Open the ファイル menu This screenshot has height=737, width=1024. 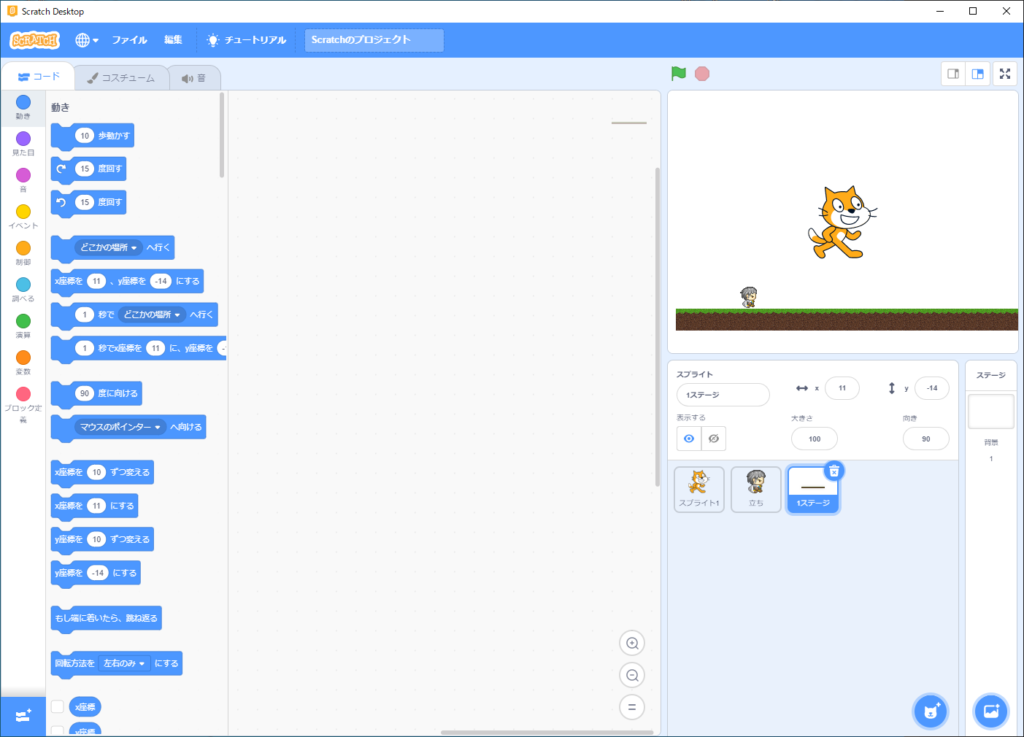tap(129, 40)
